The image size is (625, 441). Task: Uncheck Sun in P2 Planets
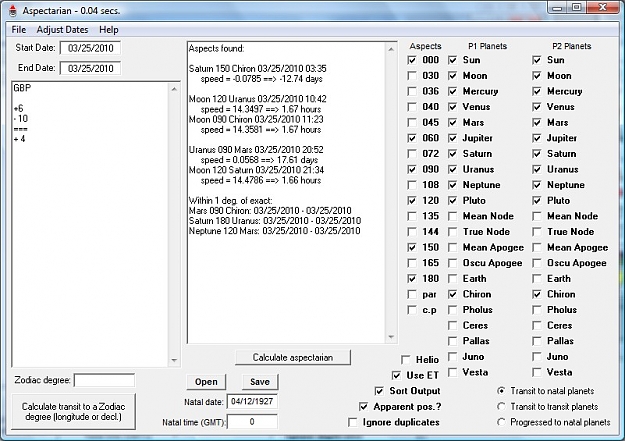(537, 60)
